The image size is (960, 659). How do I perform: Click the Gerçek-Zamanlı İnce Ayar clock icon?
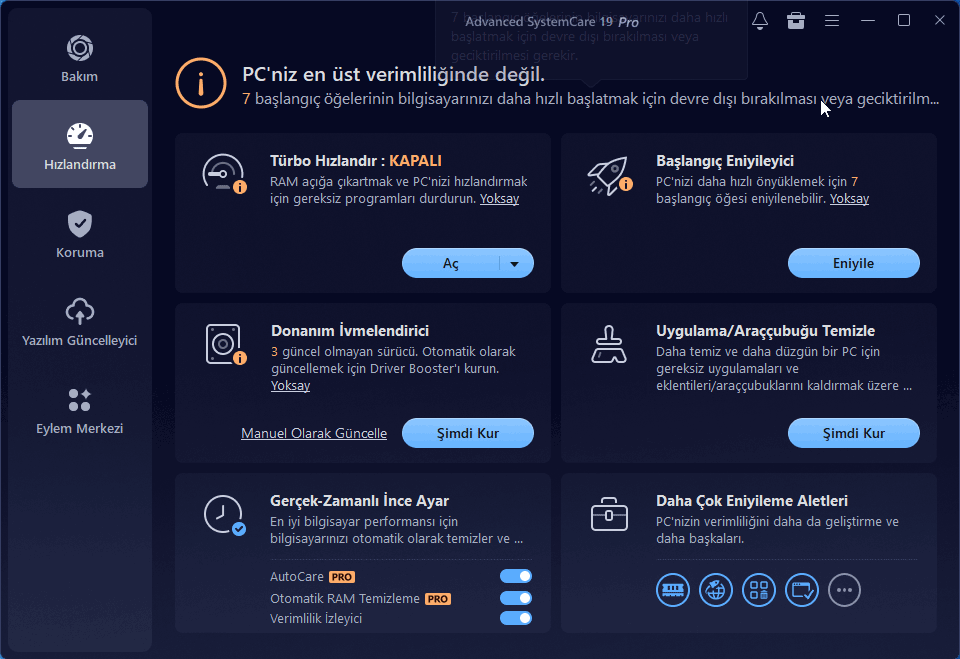pyautogui.click(x=224, y=515)
